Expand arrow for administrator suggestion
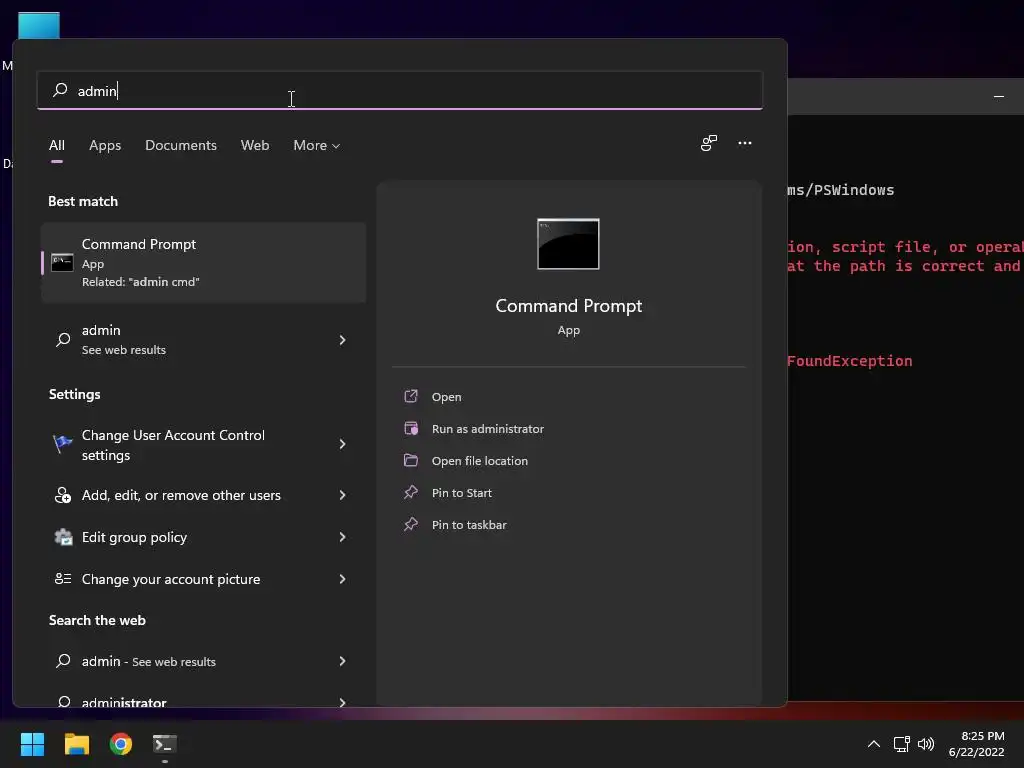Image resolution: width=1024 pixels, height=768 pixels. 342,702
